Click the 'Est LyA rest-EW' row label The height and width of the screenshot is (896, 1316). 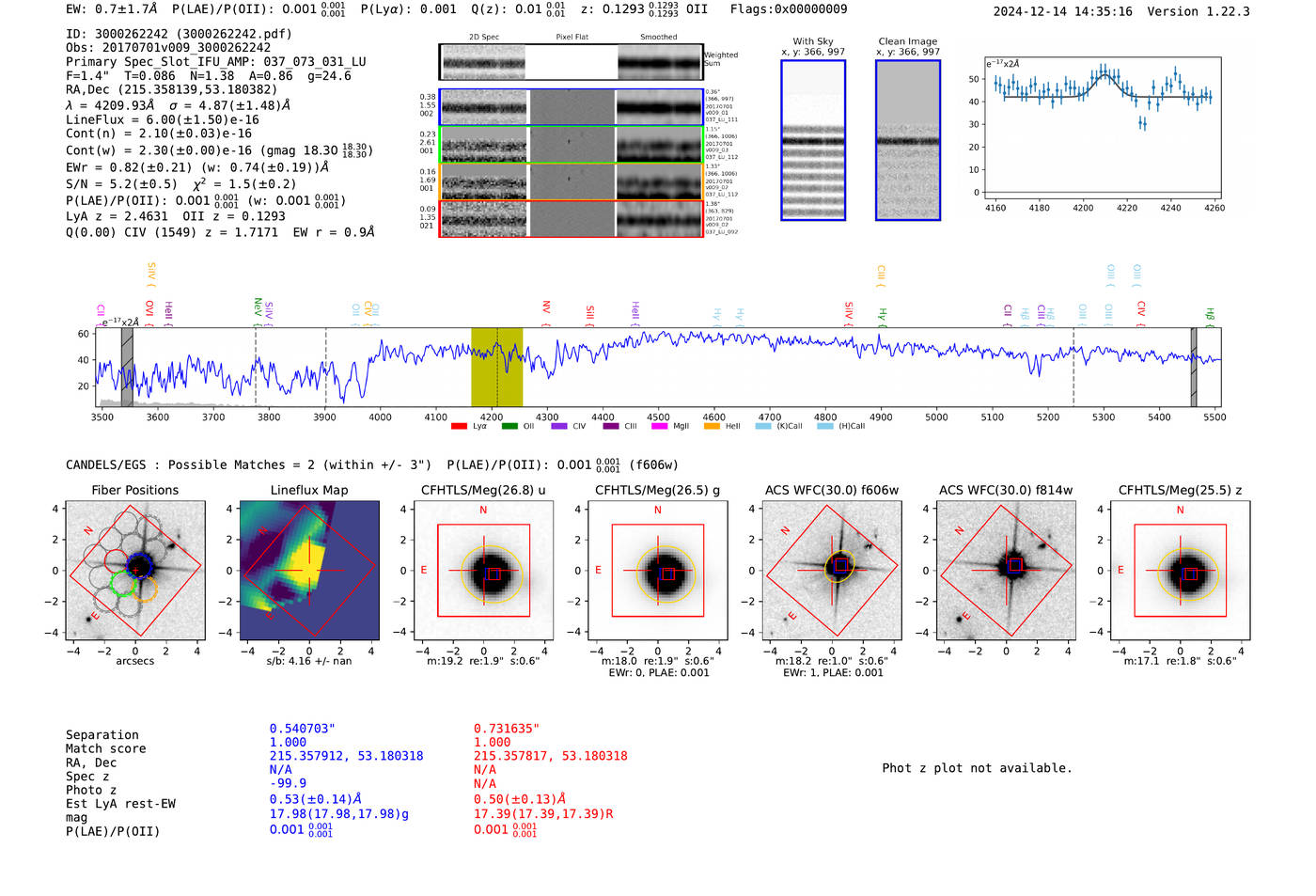120,804
